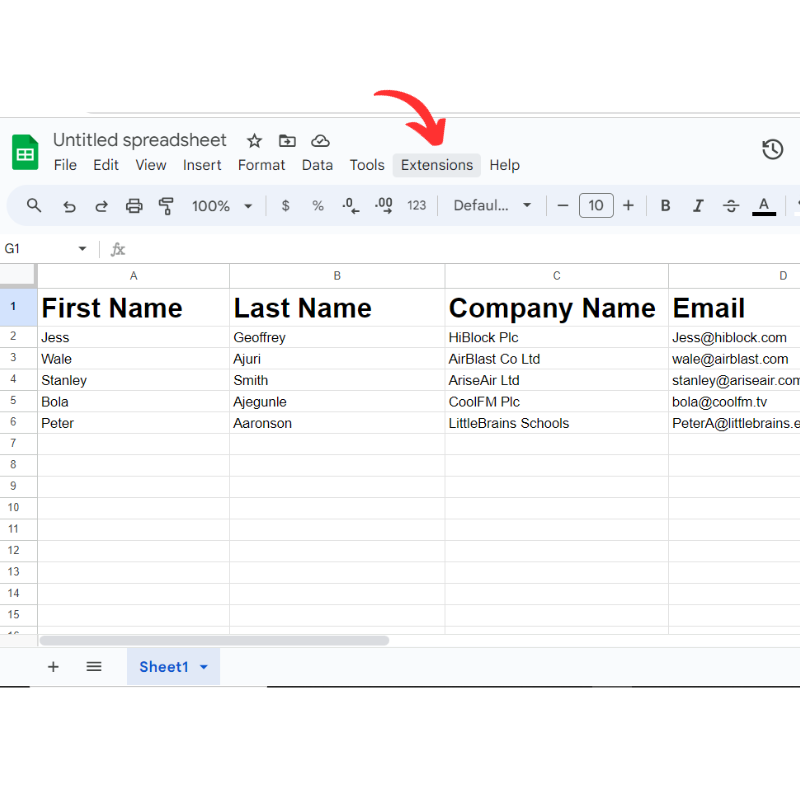This screenshot has width=800, height=800.
Task: Open the Insert menu
Action: coord(202,165)
